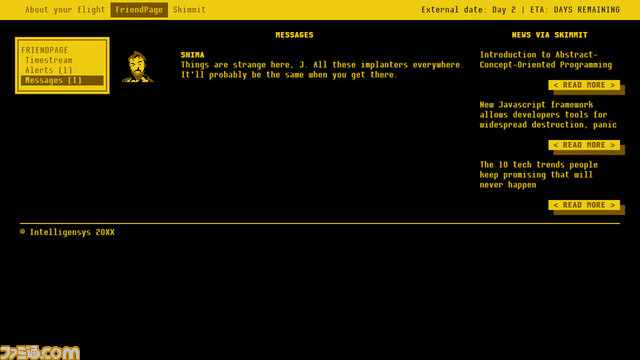Image resolution: width=640 pixels, height=360 pixels.
Task: Click the NEWS VIA SKIMMIT heading
Action: [x=549, y=35]
